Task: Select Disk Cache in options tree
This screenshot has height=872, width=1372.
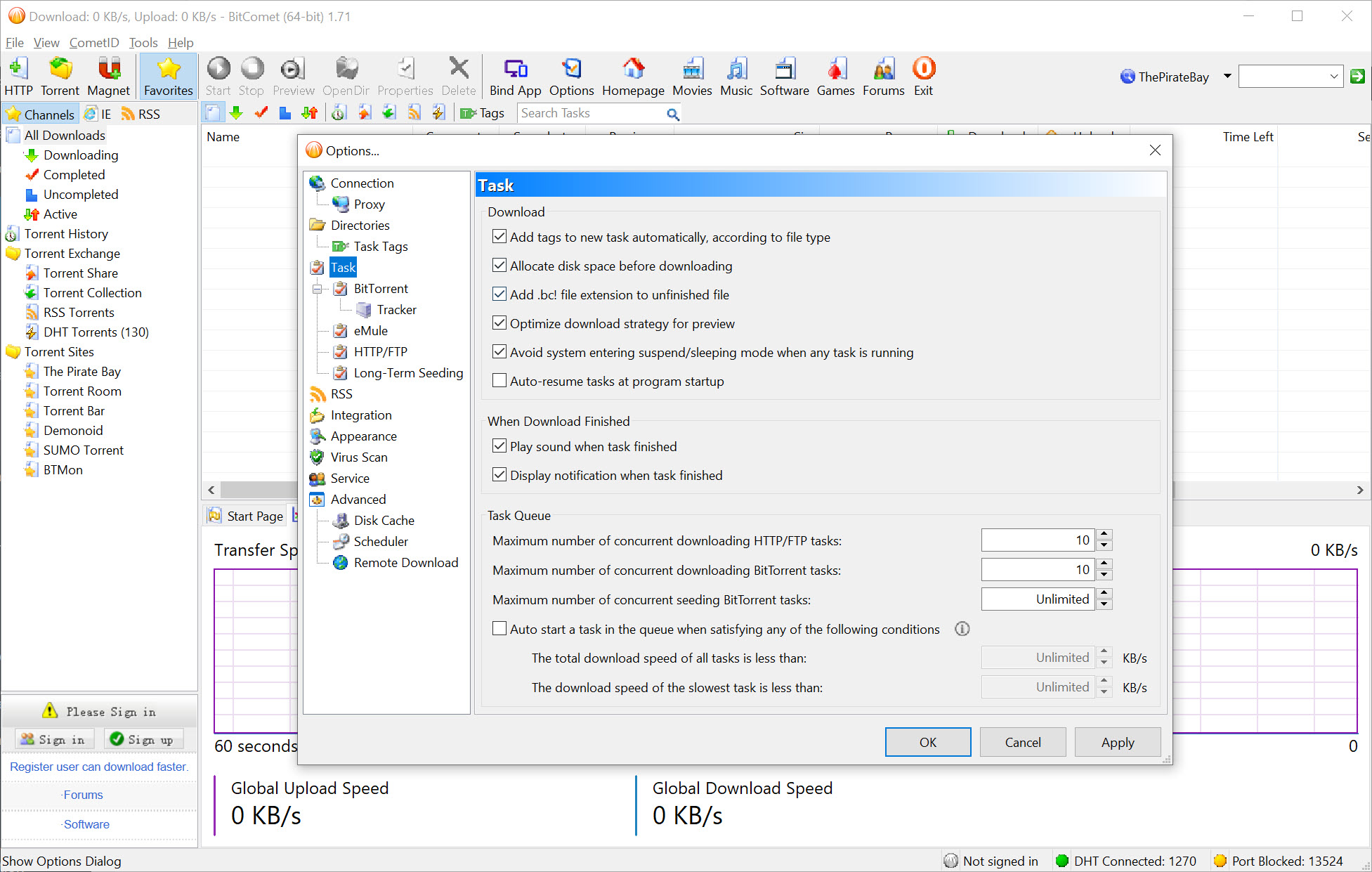Action: click(x=384, y=521)
